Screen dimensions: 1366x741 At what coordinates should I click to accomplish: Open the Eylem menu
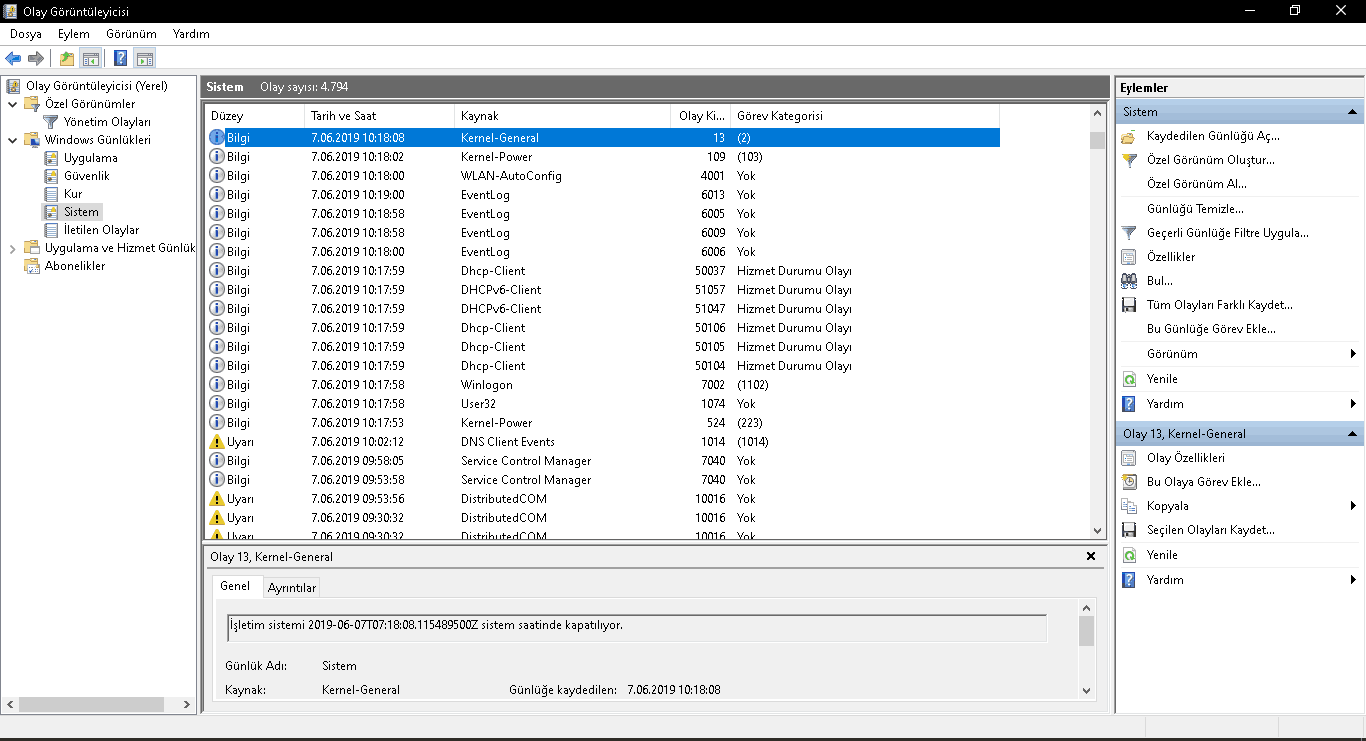click(74, 34)
